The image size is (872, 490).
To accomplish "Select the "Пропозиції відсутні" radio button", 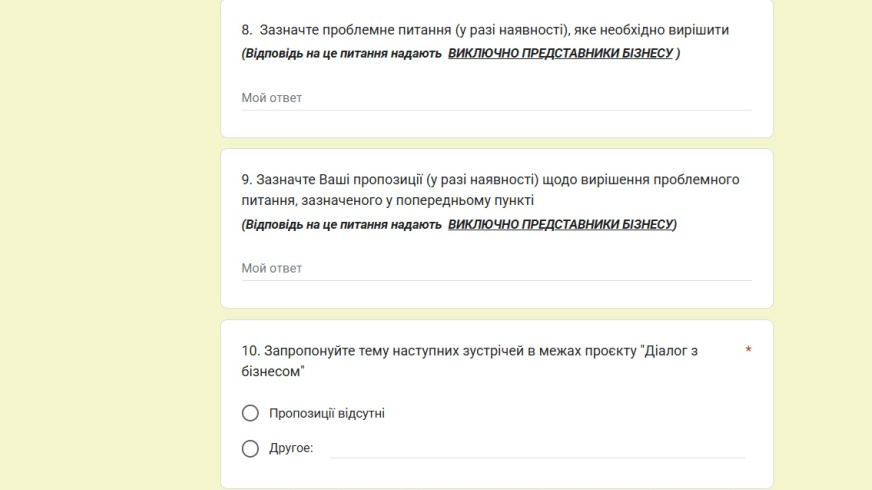I will click(x=250, y=413).
